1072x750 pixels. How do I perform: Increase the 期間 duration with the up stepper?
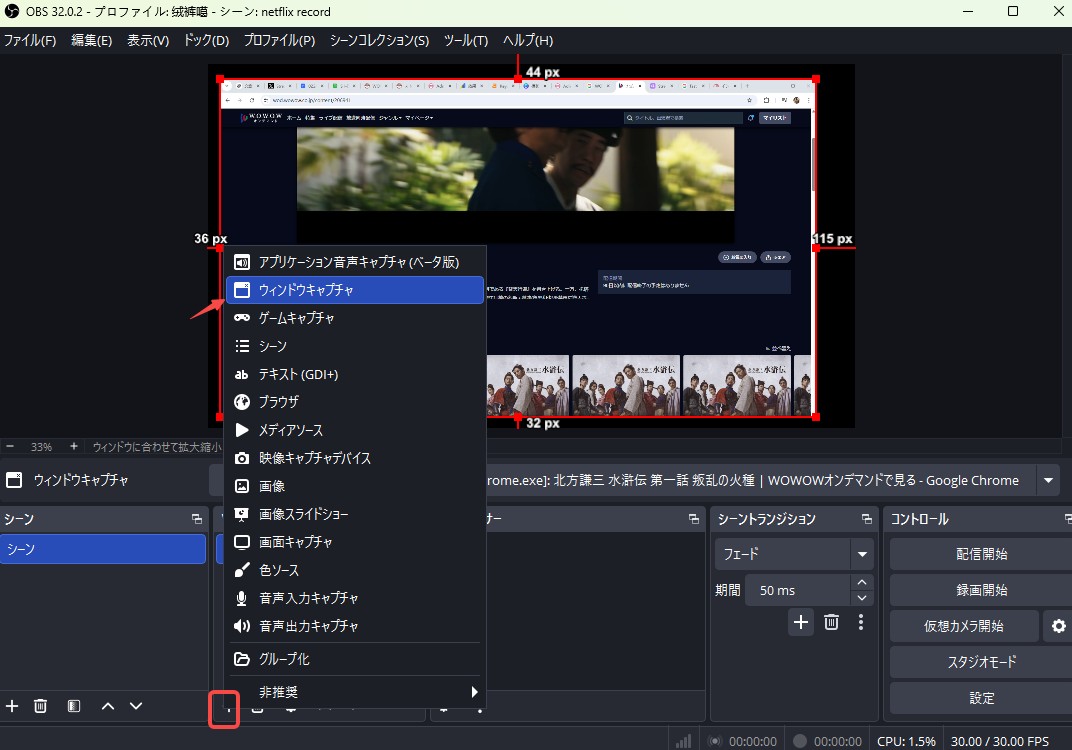click(863, 583)
